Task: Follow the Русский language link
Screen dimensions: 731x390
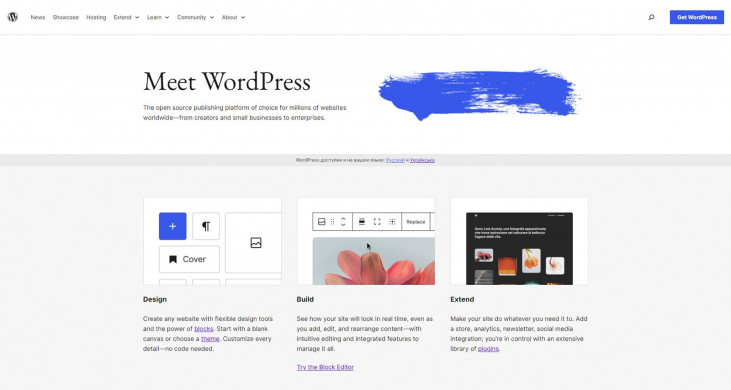Action: (x=395, y=160)
